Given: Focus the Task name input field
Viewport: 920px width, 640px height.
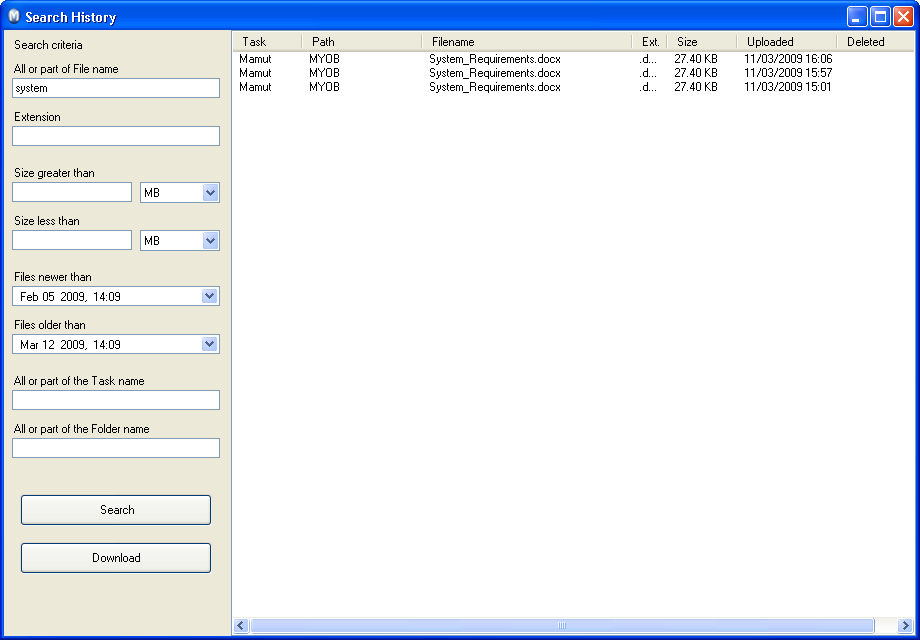Looking at the screenshot, I should coord(116,400).
